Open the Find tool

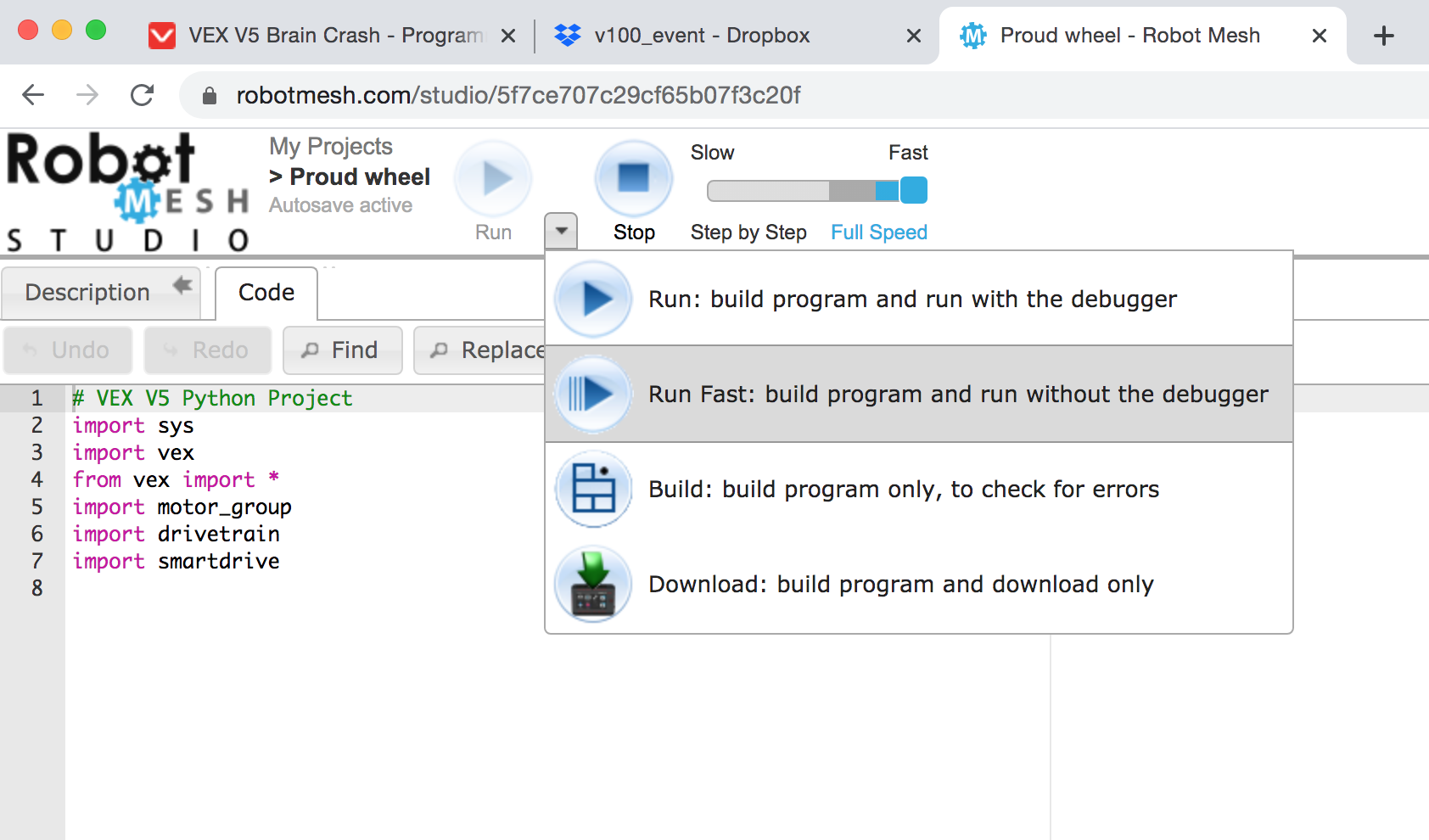pyautogui.click(x=342, y=350)
